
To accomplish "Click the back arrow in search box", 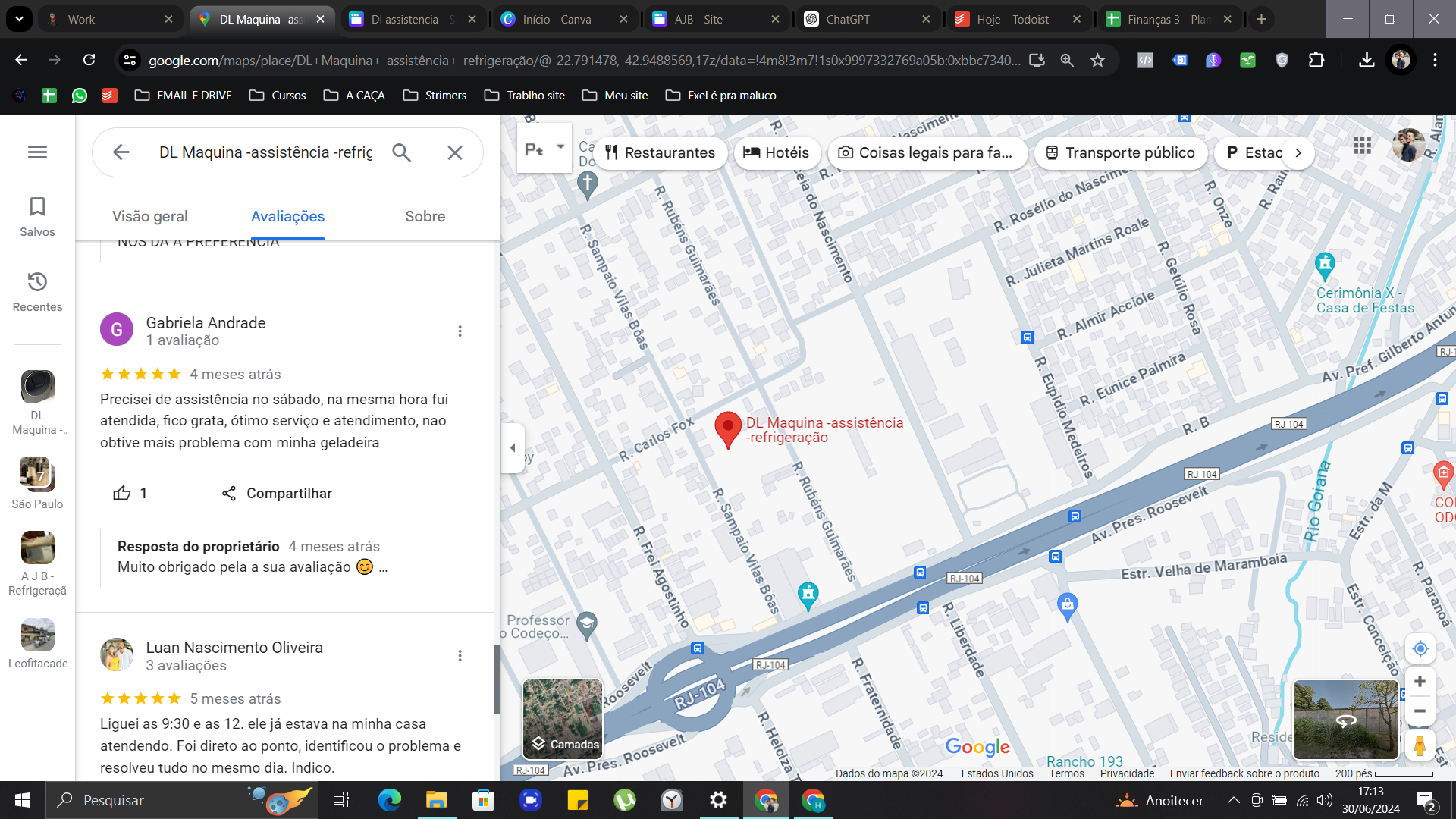I will (x=121, y=152).
